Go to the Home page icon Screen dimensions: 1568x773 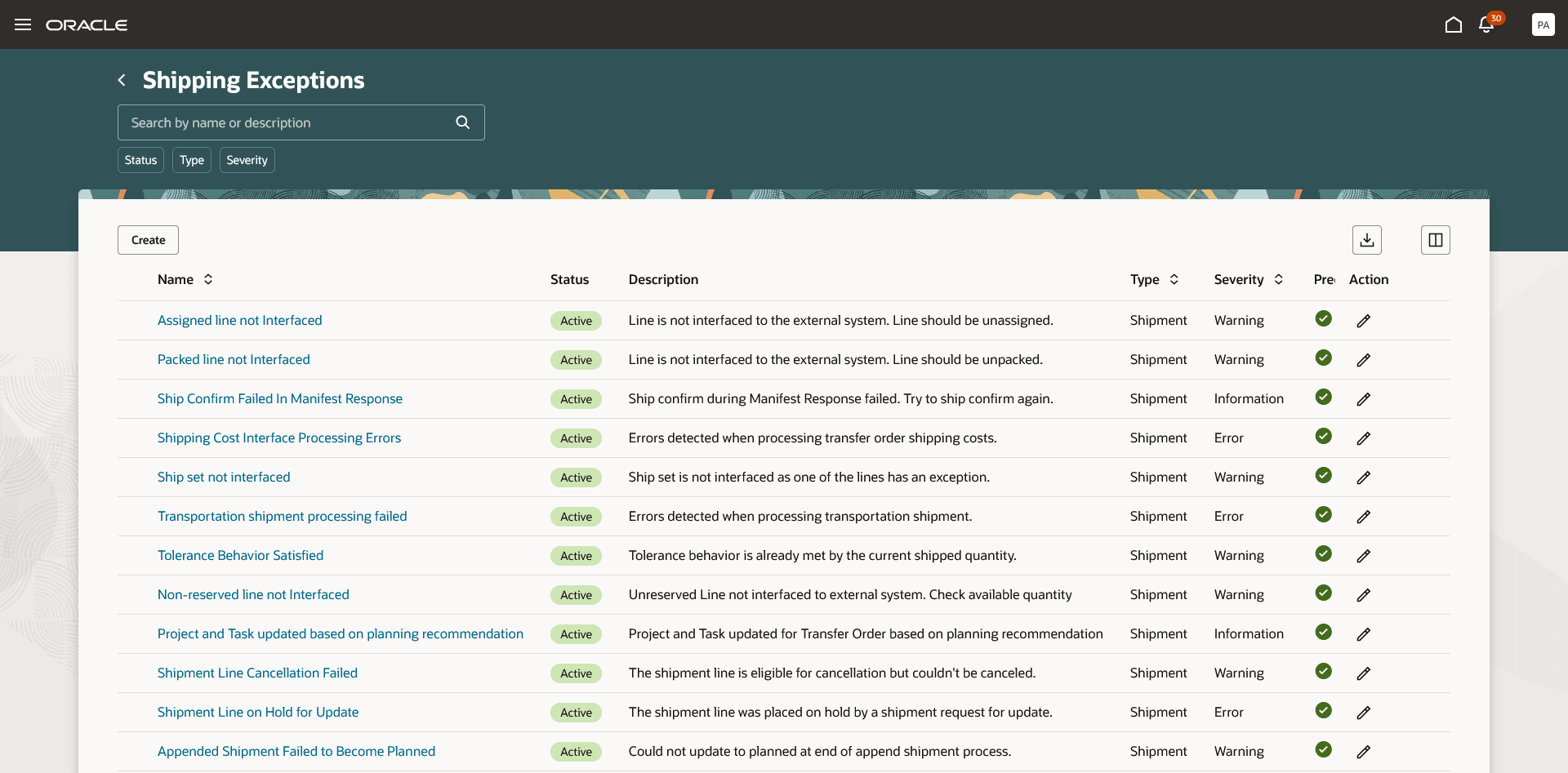point(1453,24)
